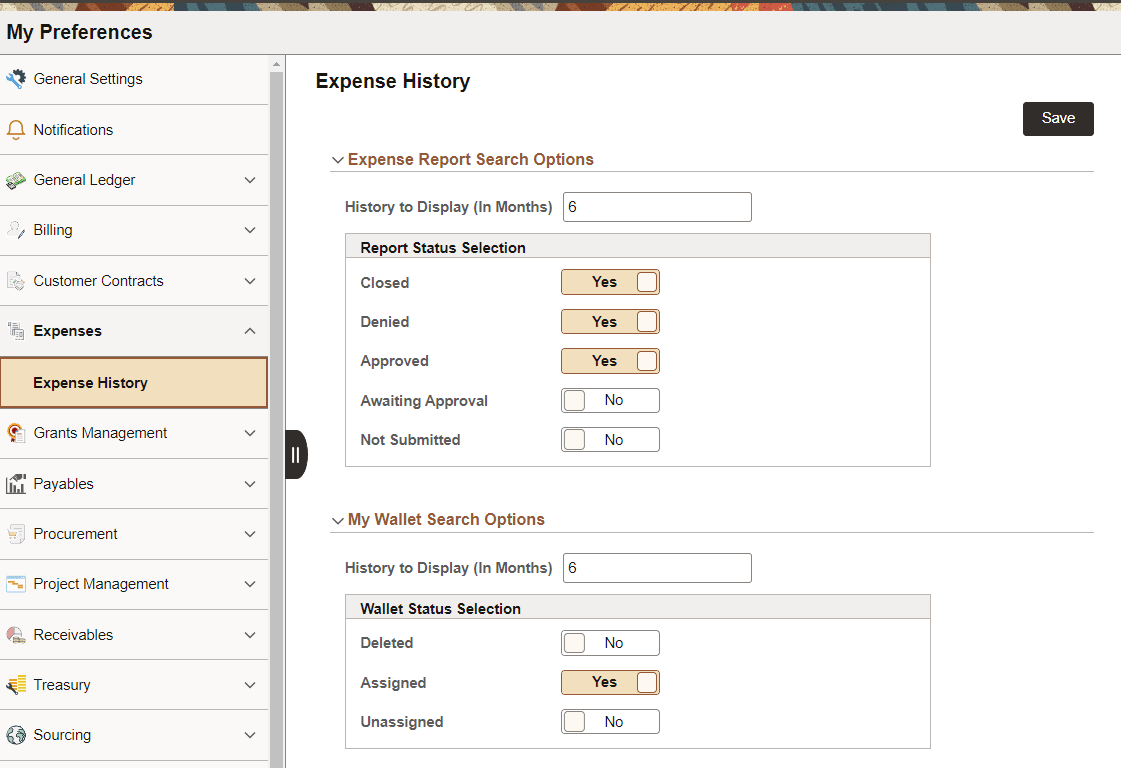Viewport: 1121px width, 768px height.
Task: Expand the Treasury preferences category
Action: click(249, 685)
